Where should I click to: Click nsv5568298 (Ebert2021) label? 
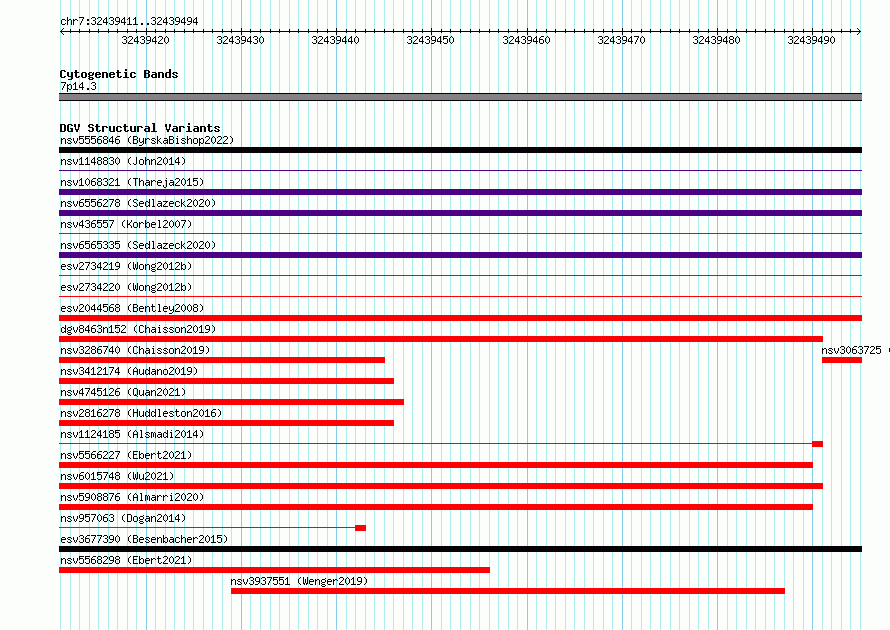[126, 560]
